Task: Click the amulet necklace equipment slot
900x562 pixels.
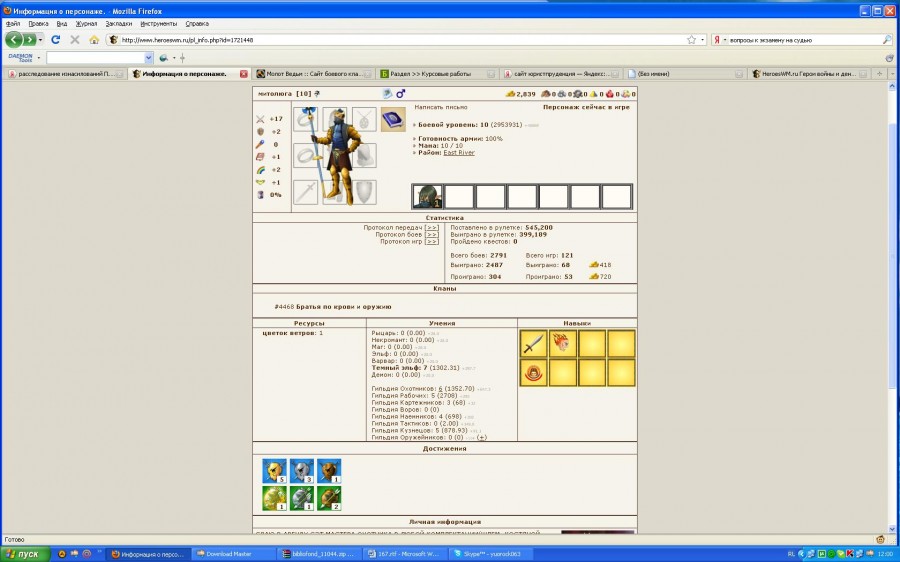Action: pyautogui.click(x=364, y=119)
